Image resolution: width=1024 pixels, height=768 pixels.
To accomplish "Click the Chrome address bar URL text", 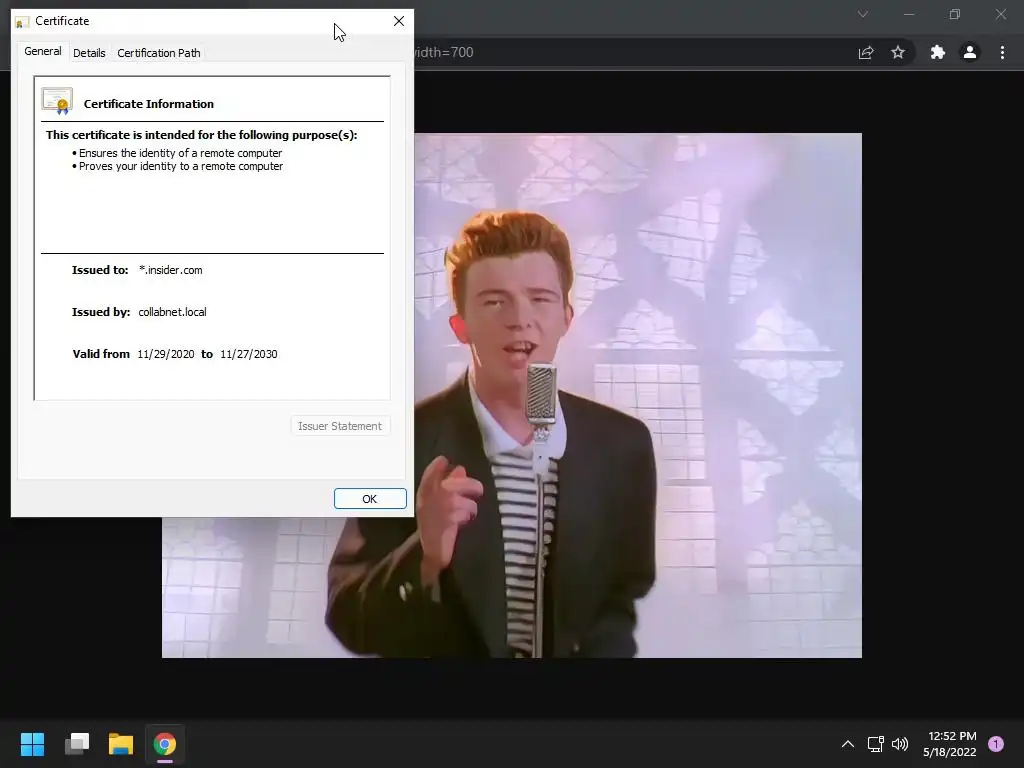I will pyautogui.click(x=444, y=52).
